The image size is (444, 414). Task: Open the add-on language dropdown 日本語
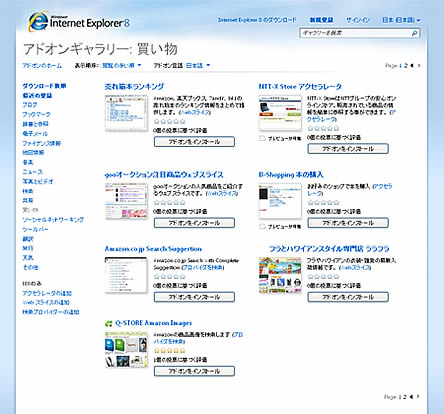[x=198, y=66]
